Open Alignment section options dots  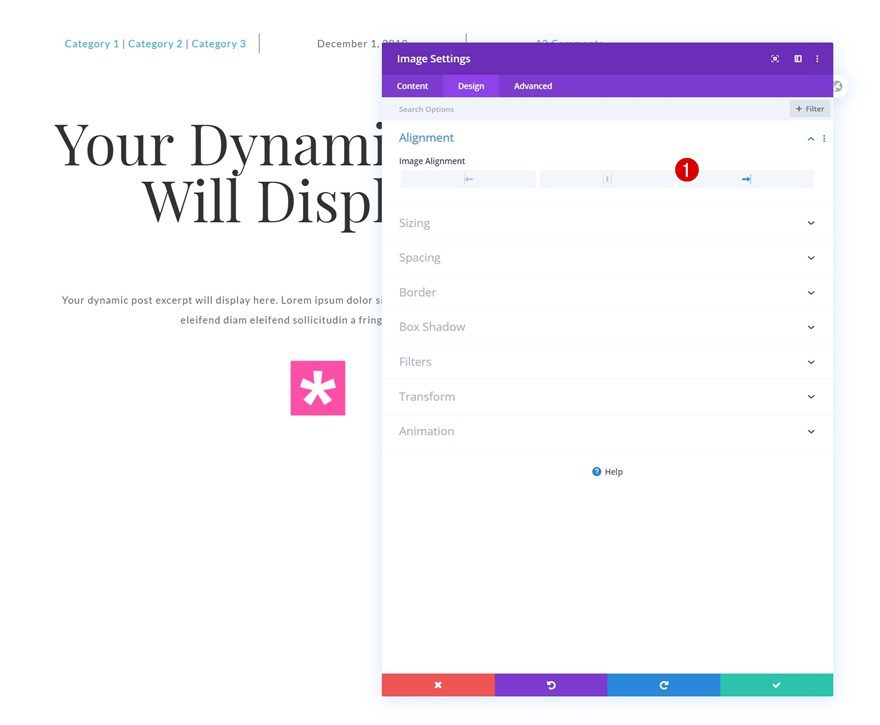824,139
